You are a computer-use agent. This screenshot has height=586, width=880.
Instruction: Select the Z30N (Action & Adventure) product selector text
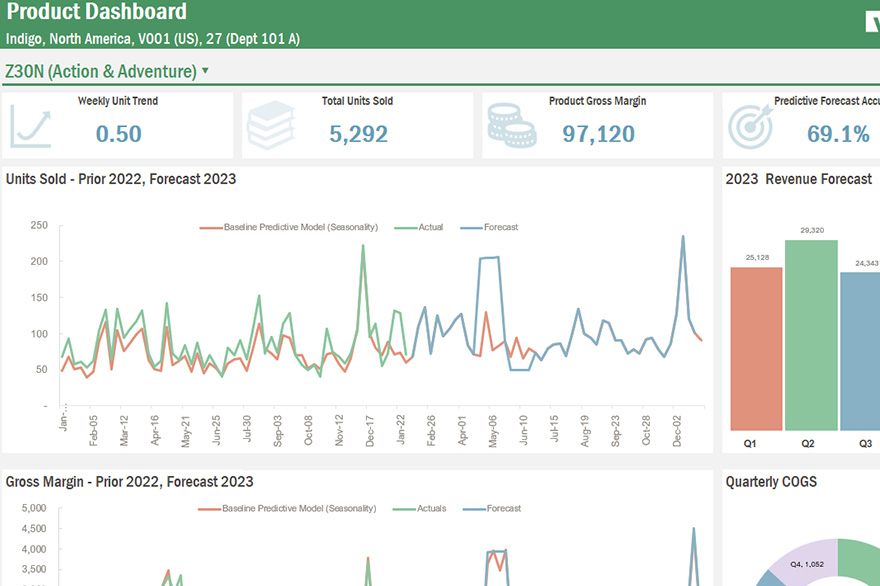tap(100, 71)
